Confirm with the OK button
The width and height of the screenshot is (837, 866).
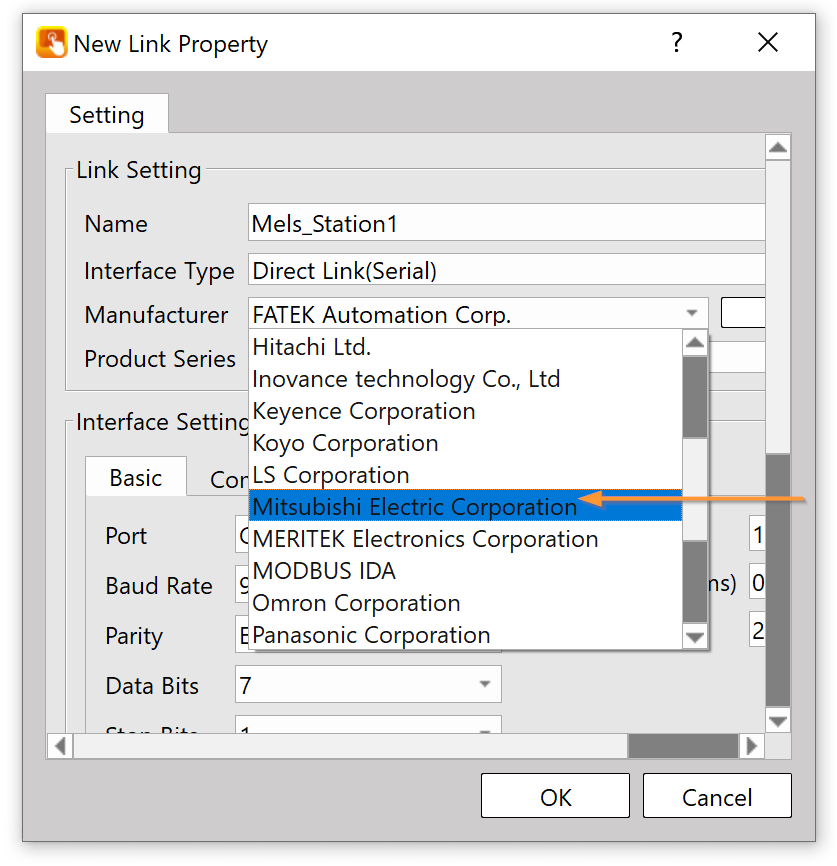(555, 796)
